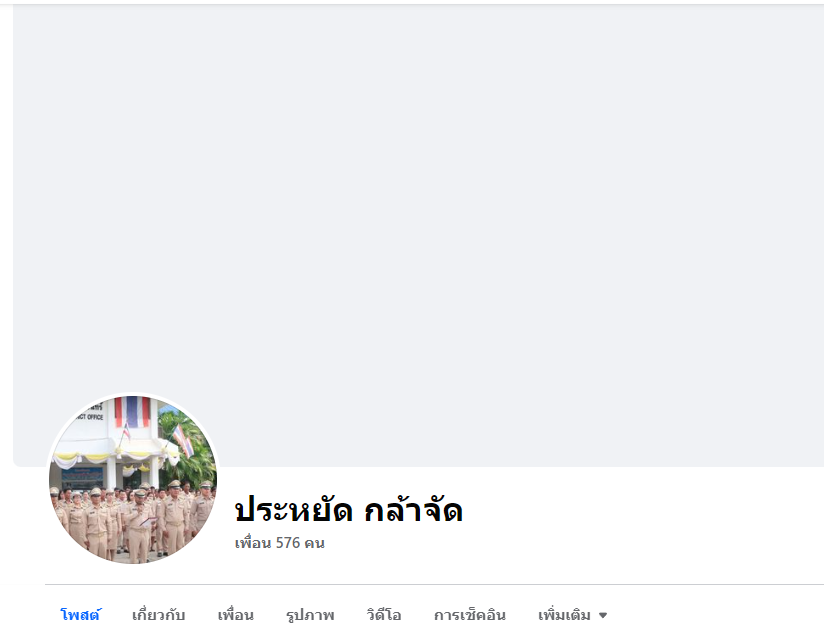The height and width of the screenshot is (636, 824).
Task: Click the surname กล้าจัด in heading
Action: click(414, 509)
